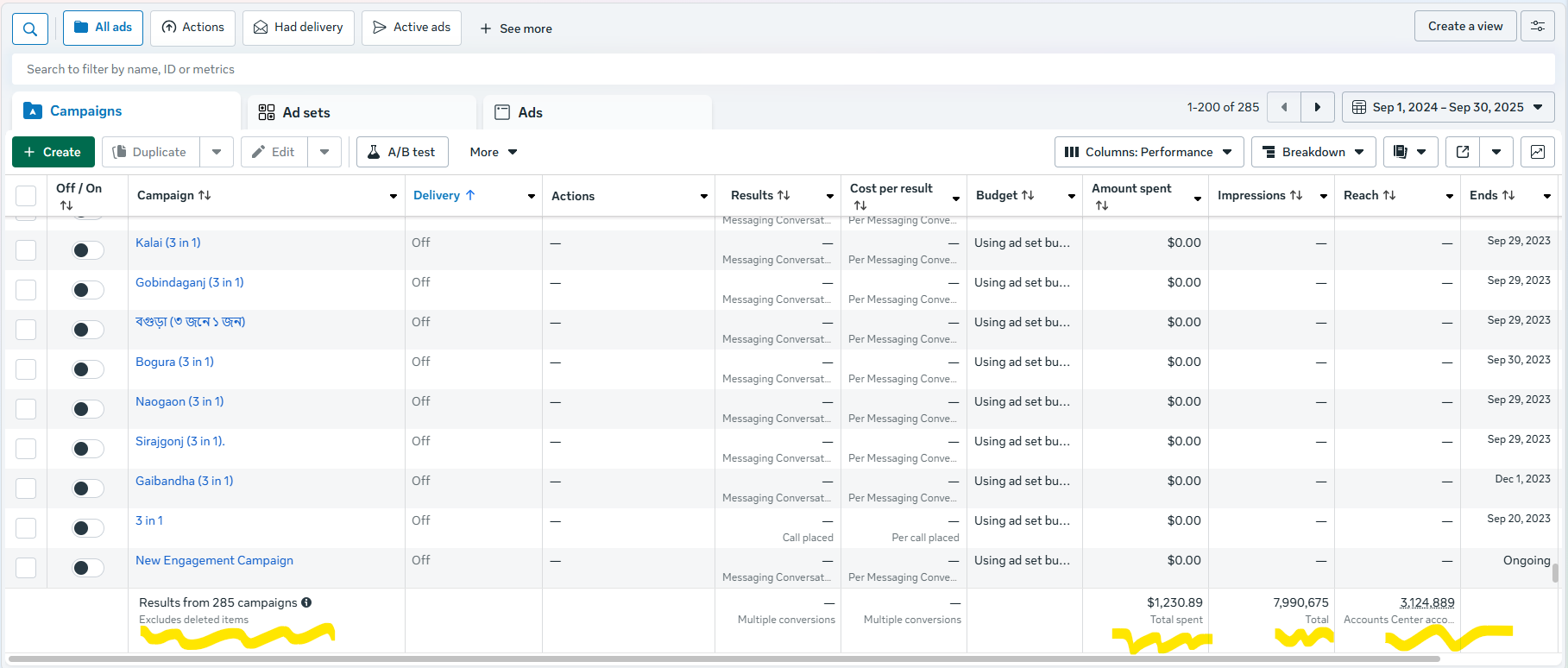Check the select-all campaigns checkbox

coord(26,196)
